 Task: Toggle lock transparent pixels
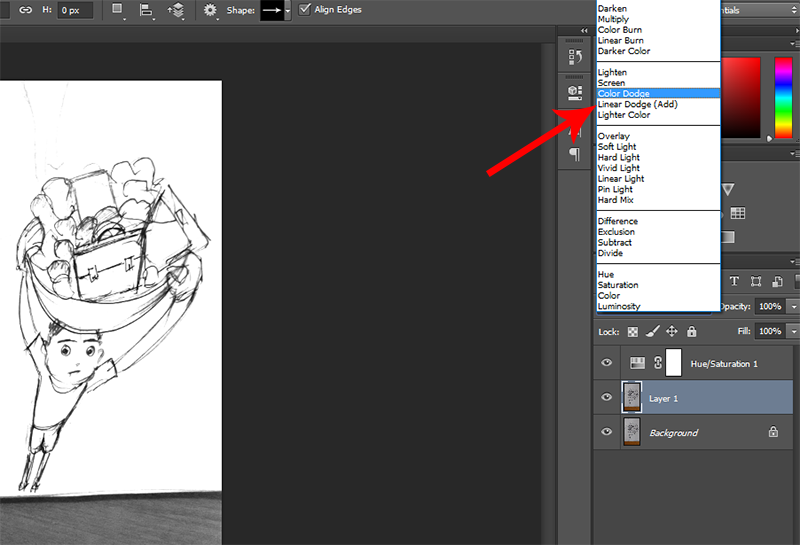click(633, 332)
